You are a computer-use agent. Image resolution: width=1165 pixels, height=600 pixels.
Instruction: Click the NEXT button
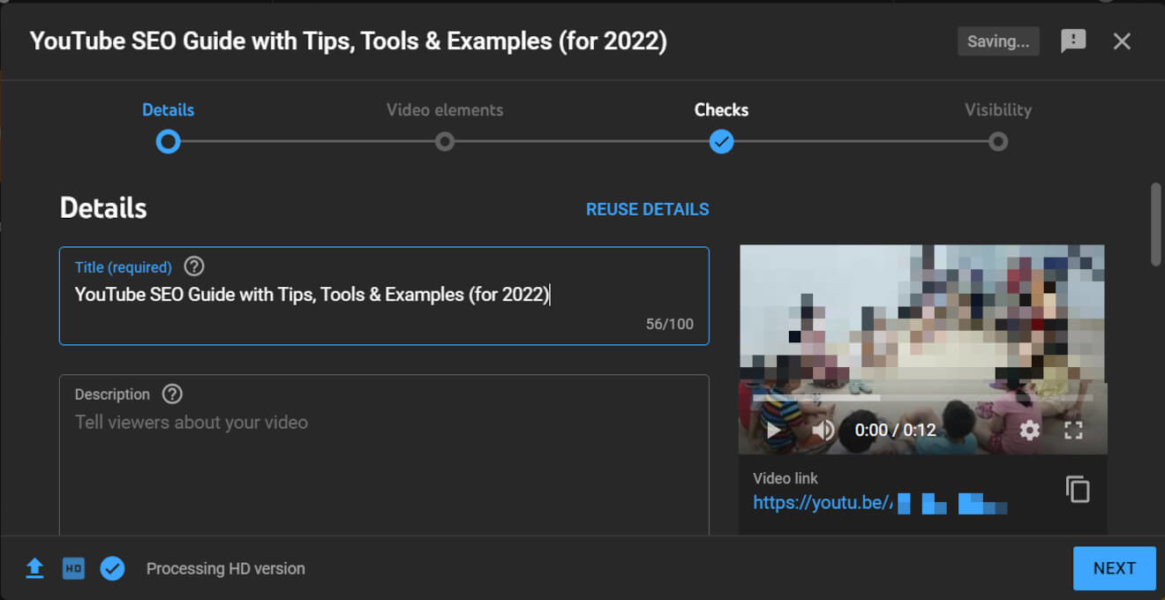(x=1114, y=568)
